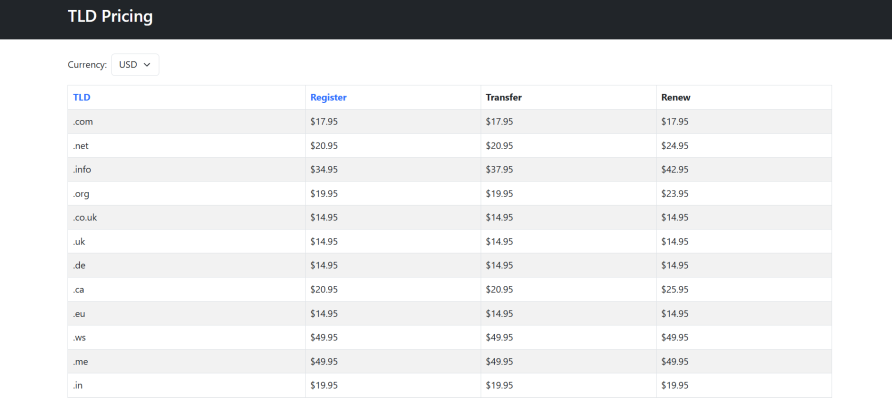Click .com register price $17.95

324,122
